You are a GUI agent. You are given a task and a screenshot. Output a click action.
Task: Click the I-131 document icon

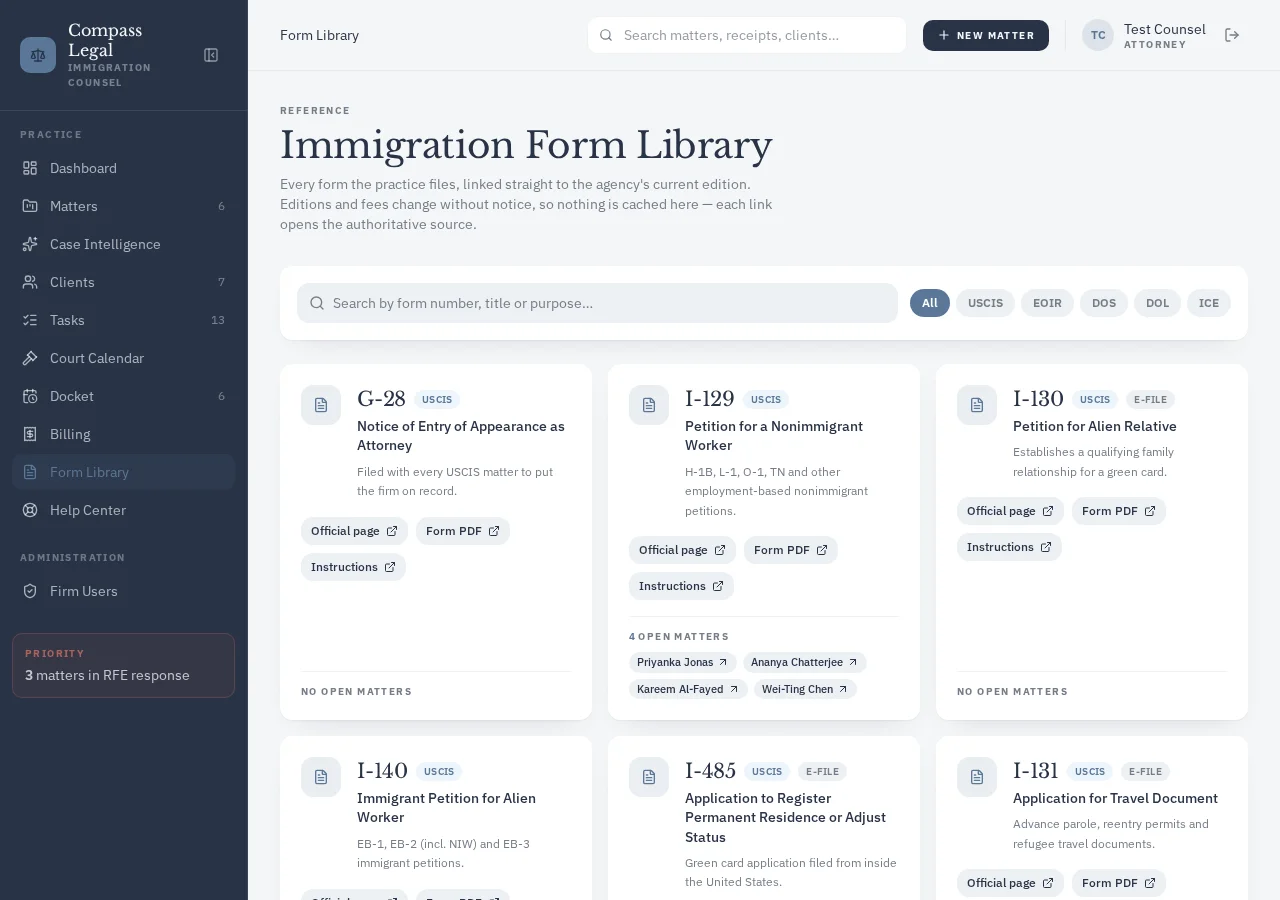pos(977,777)
